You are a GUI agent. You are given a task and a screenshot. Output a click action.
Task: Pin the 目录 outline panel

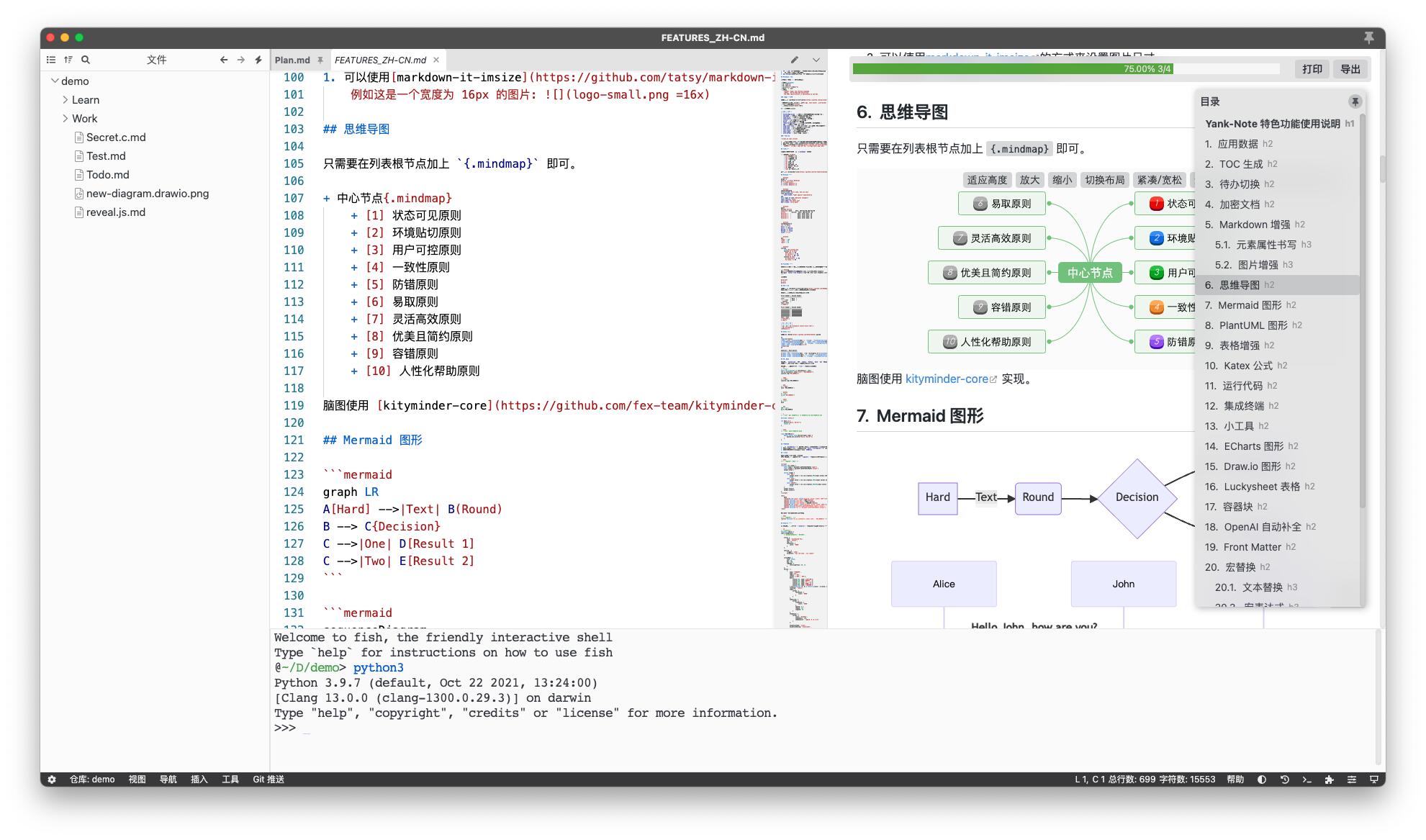1355,101
